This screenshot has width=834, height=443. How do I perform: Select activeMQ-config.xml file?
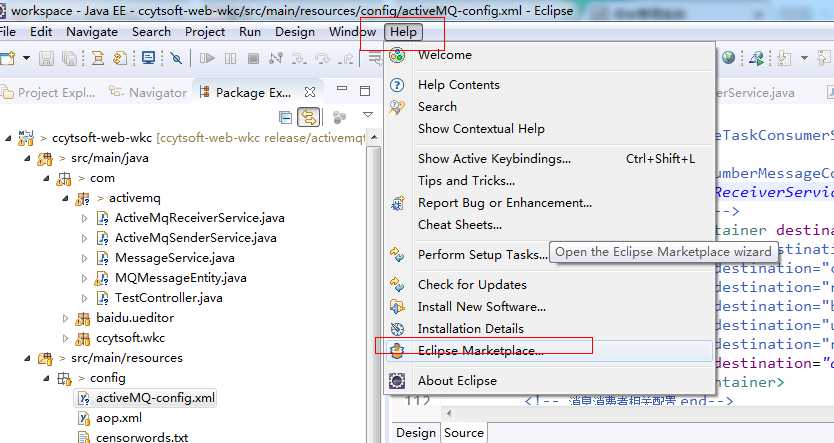155,398
